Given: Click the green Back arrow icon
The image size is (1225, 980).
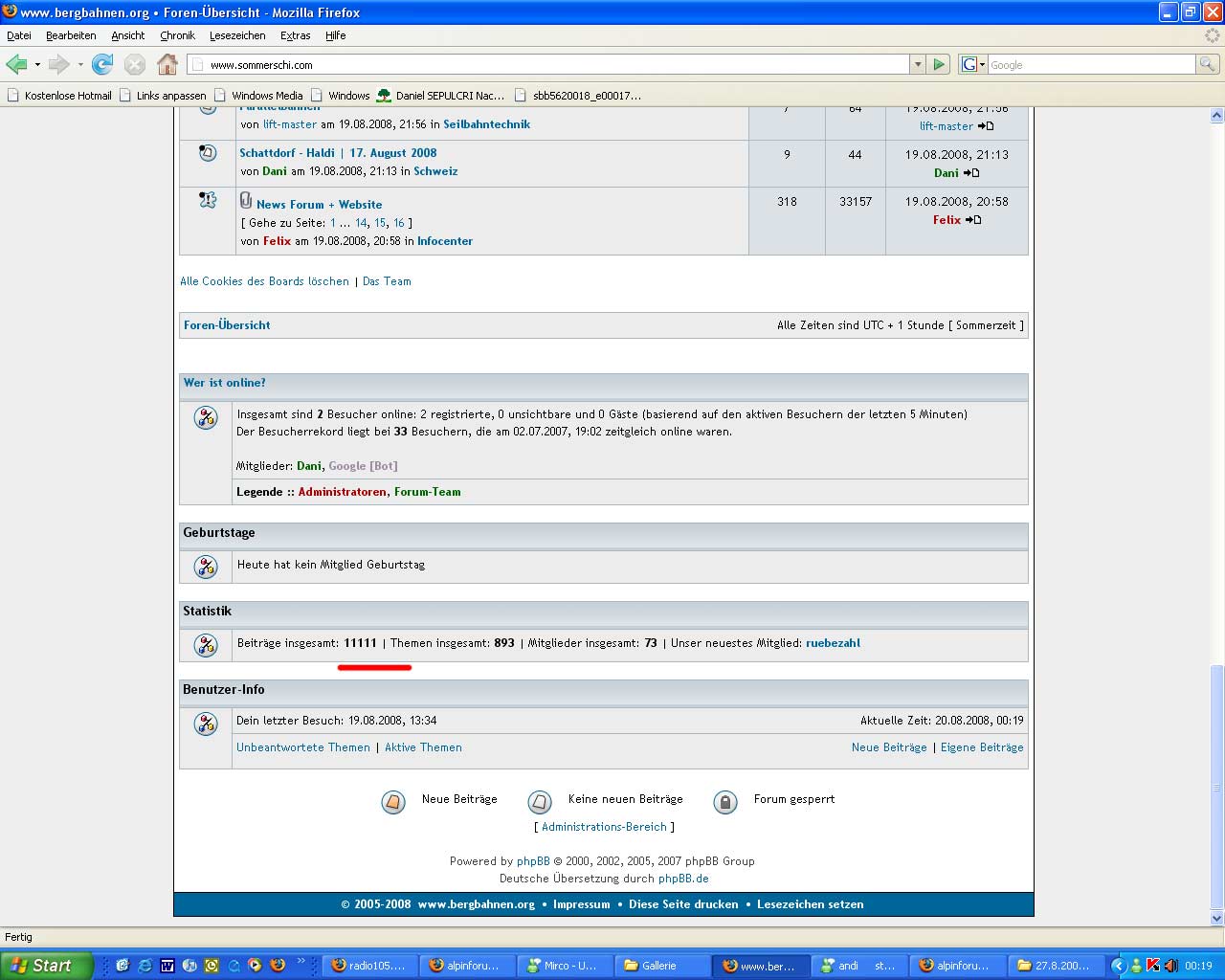Looking at the screenshot, I should [16, 64].
